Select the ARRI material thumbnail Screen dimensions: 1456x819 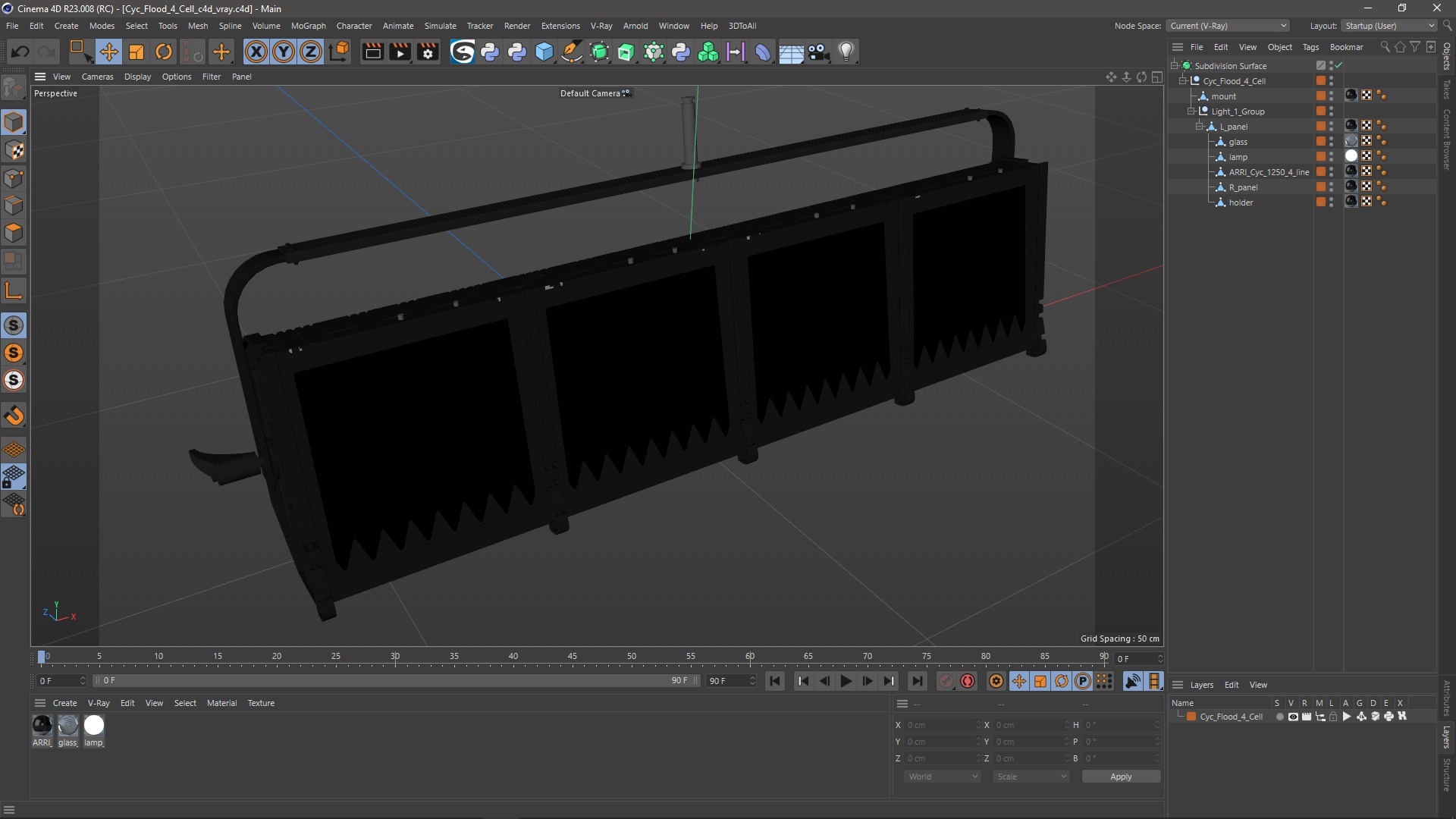(x=42, y=726)
